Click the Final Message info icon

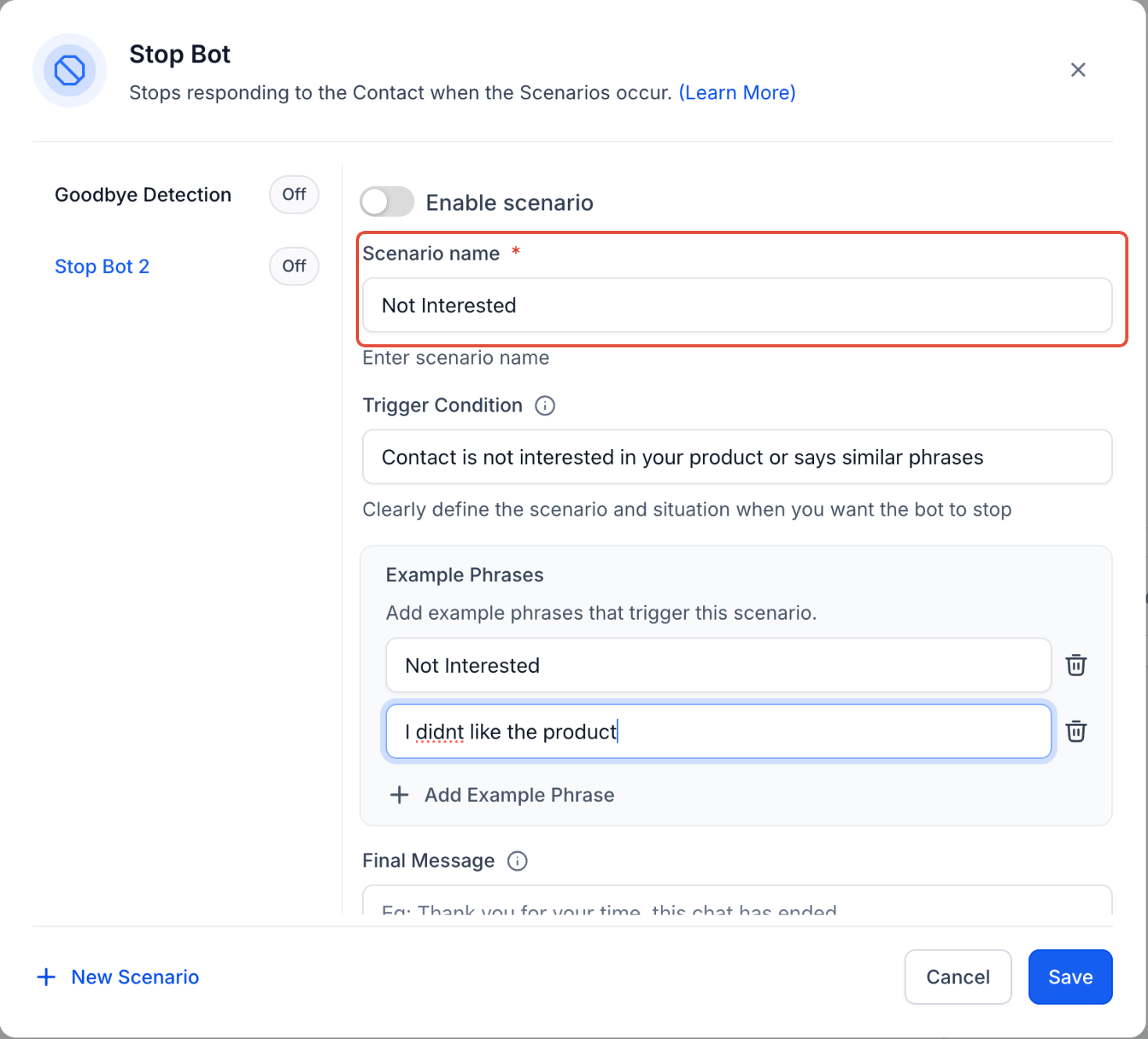click(x=518, y=861)
